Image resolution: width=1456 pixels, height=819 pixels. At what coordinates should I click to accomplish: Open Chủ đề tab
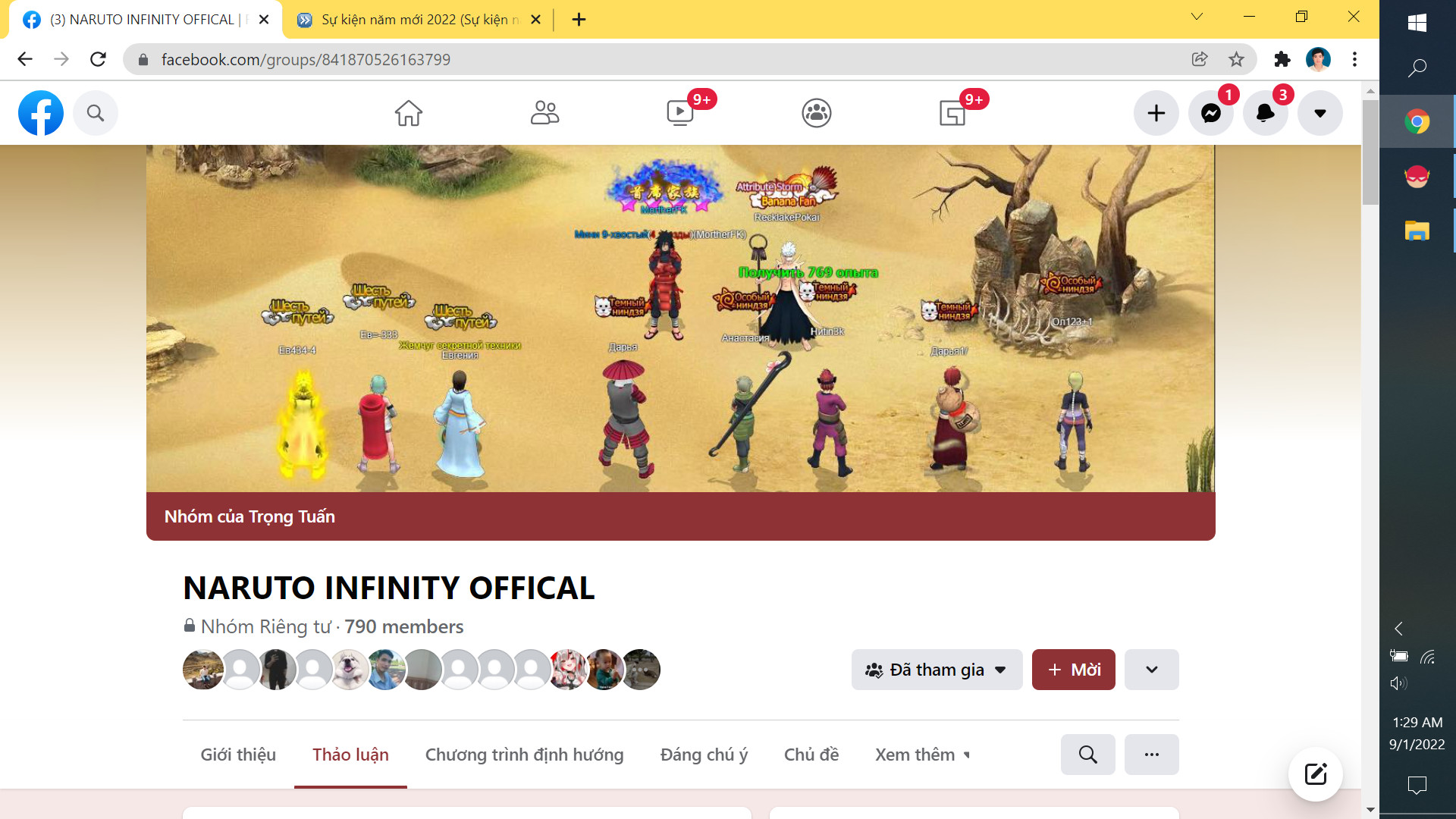(x=811, y=755)
